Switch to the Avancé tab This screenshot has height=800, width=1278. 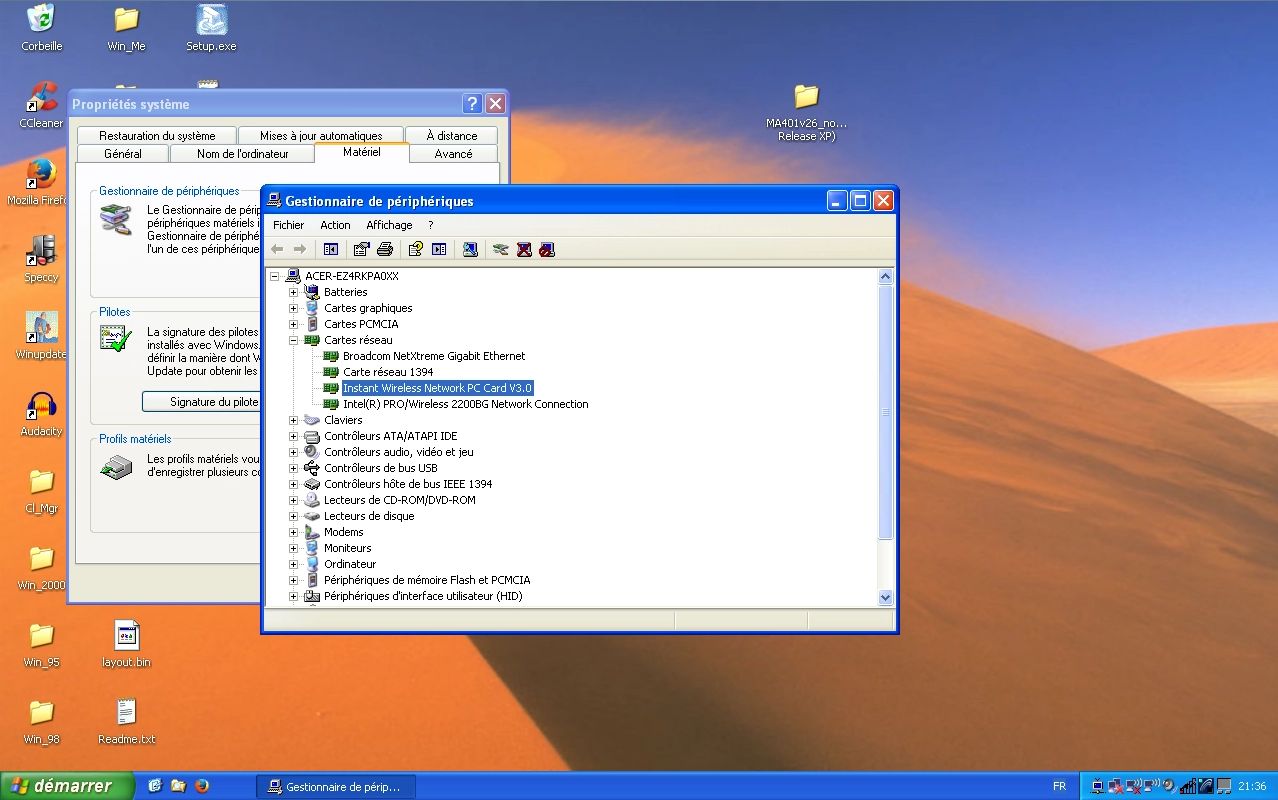(454, 154)
